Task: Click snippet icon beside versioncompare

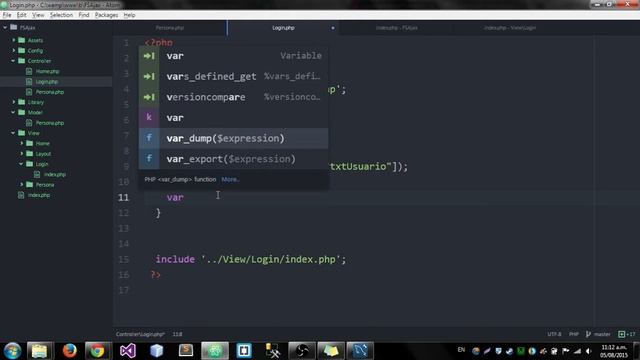Action: 149,97
